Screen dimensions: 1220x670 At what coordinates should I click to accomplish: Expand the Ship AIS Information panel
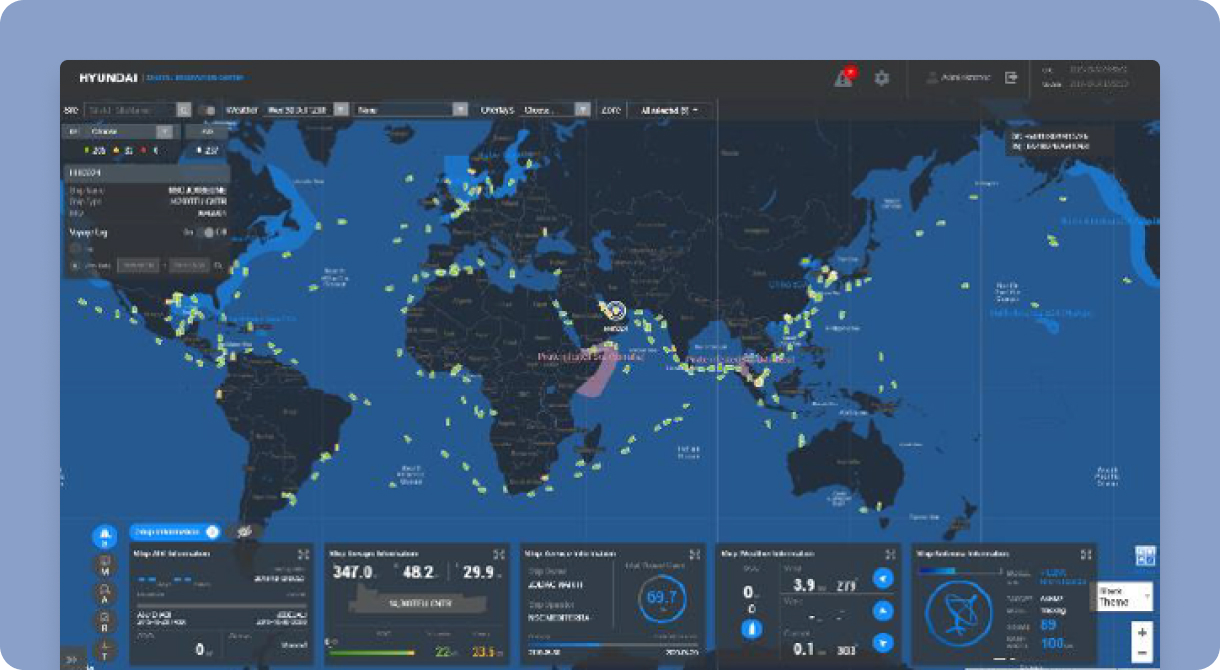(303, 554)
